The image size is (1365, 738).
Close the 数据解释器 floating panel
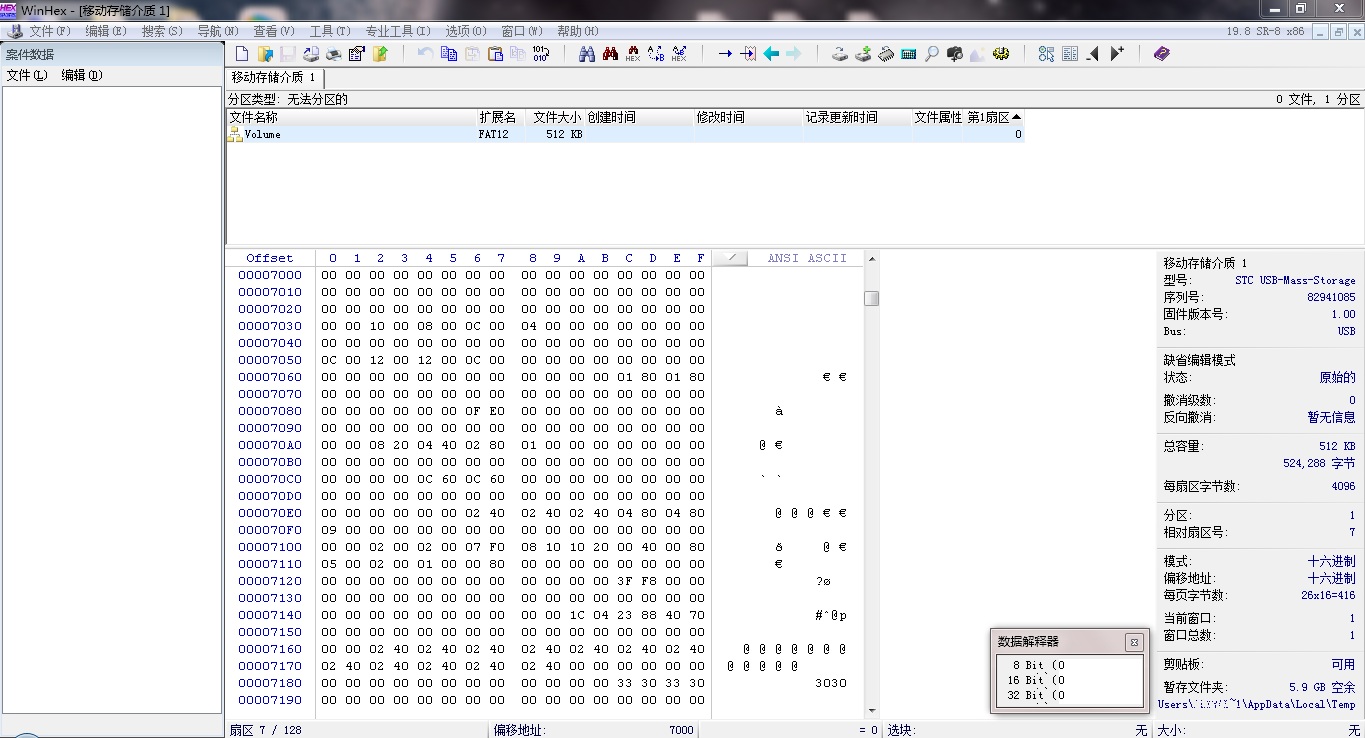click(x=1133, y=642)
